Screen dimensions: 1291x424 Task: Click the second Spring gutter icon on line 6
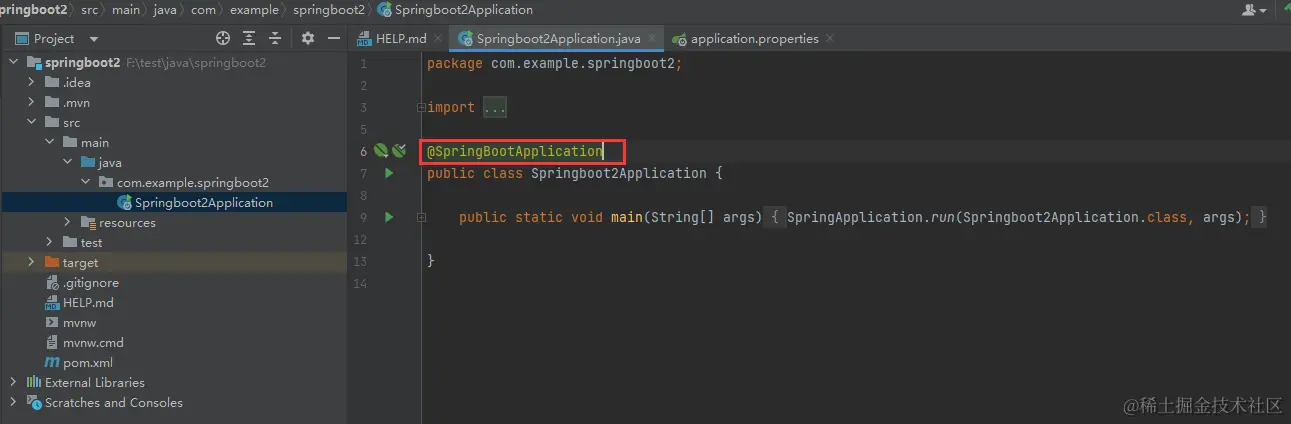pyautogui.click(x=399, y=151)
